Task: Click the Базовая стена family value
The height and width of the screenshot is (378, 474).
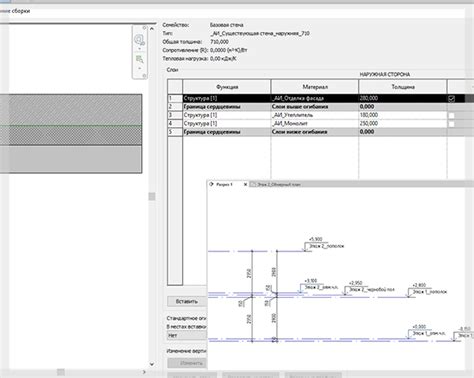Action: click(x=226, y=25)
